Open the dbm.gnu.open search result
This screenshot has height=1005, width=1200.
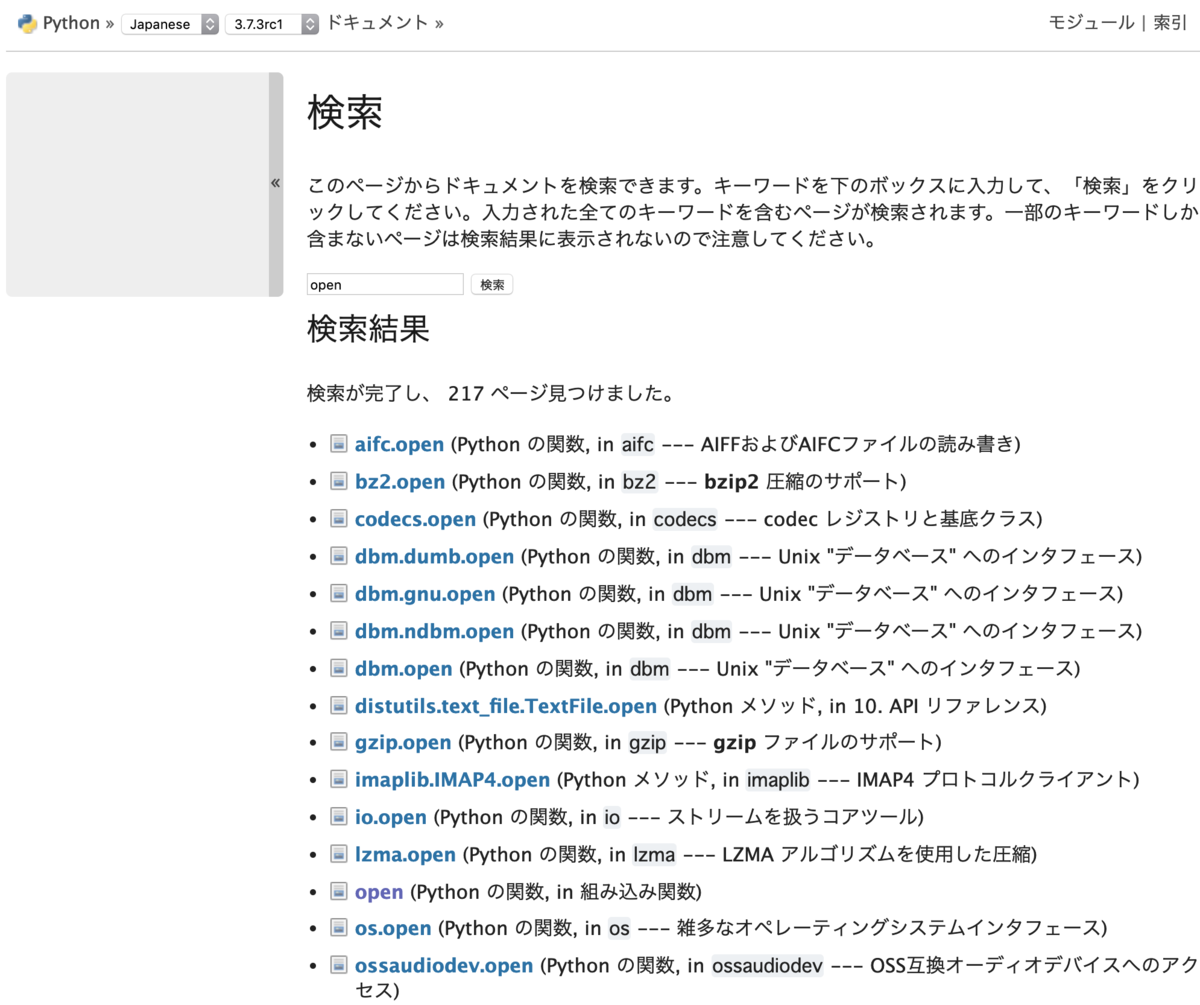coord(425,593)
